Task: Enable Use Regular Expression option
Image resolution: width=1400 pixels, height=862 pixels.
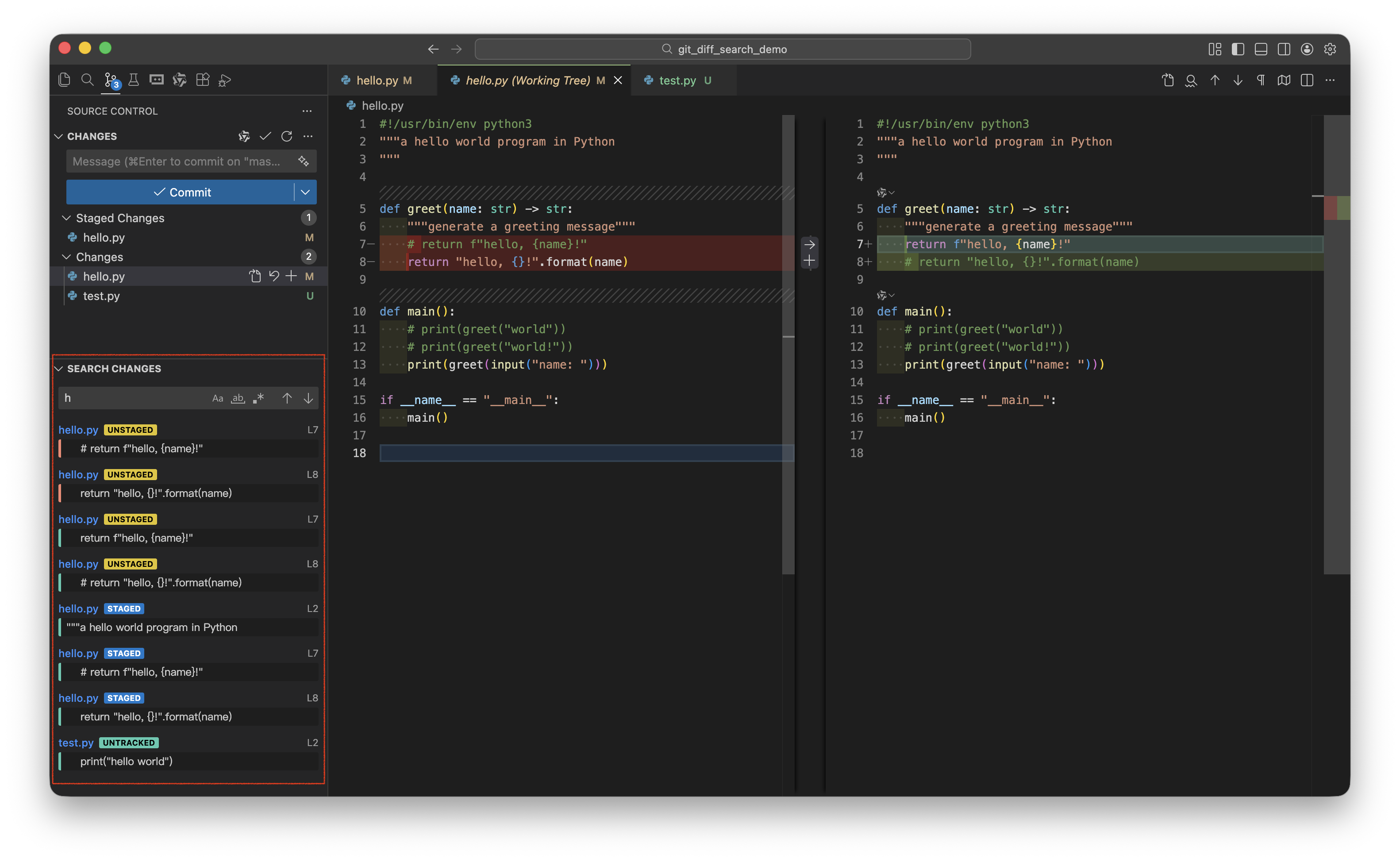Action: point(258,399)
